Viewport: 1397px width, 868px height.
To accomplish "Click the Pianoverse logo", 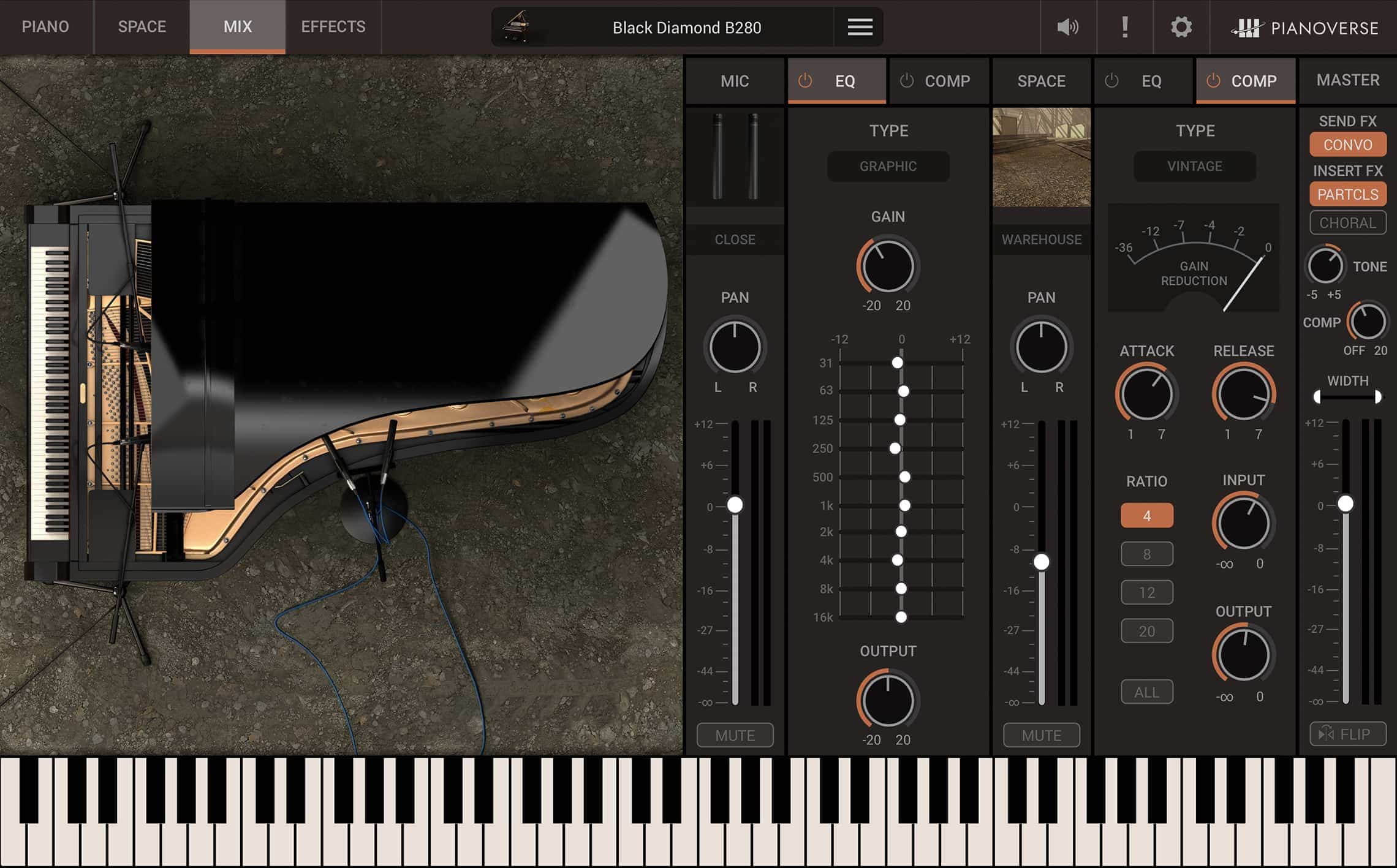I will click(x=1306, y=27).
